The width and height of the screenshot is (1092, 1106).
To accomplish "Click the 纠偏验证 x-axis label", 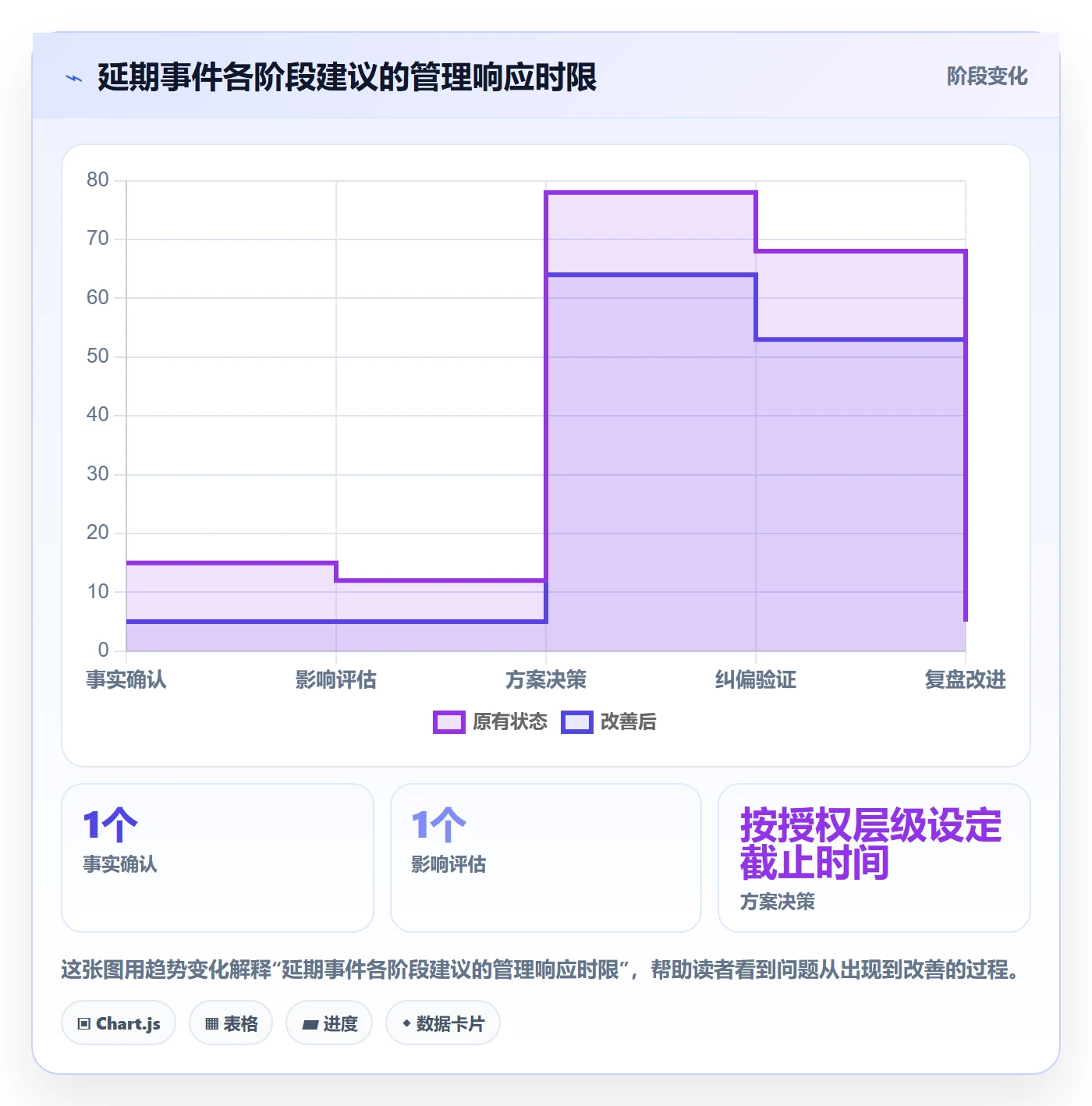I will click(x=756, y=680).
